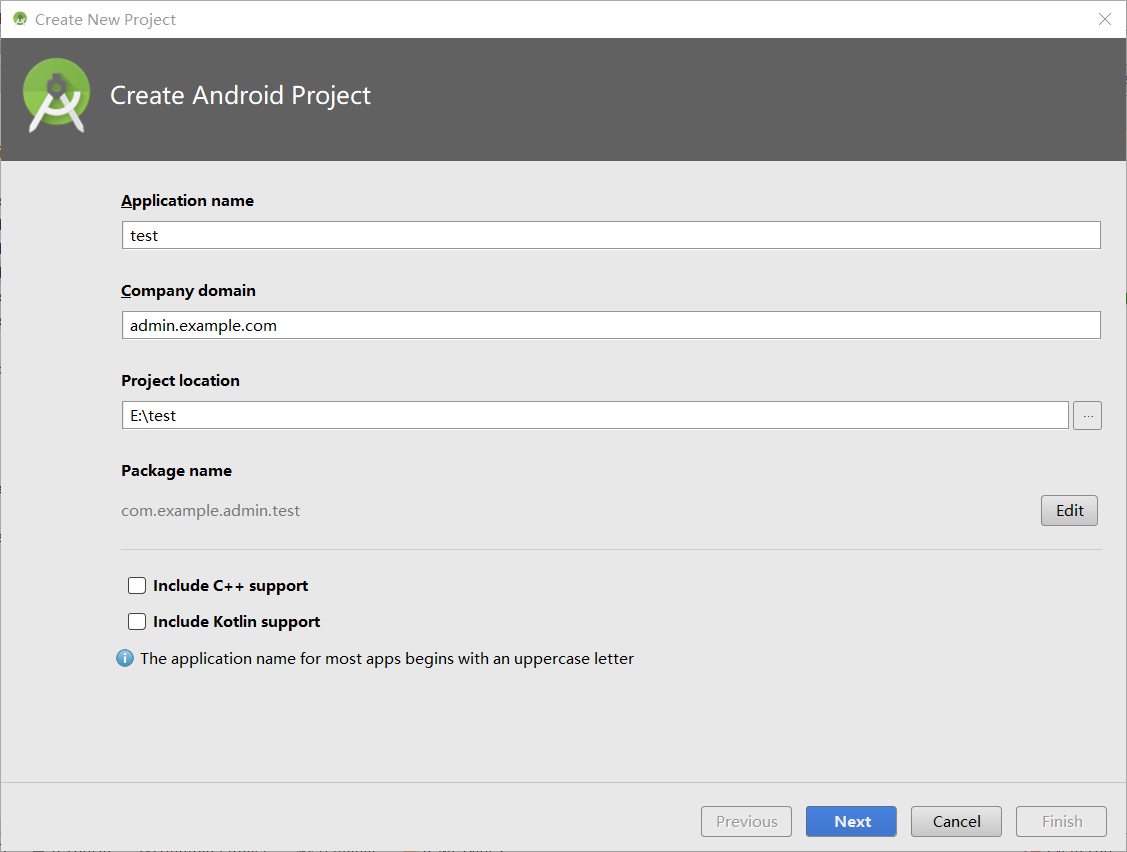Toggle Include Kotlin support checkbox

tap(137, 622)
